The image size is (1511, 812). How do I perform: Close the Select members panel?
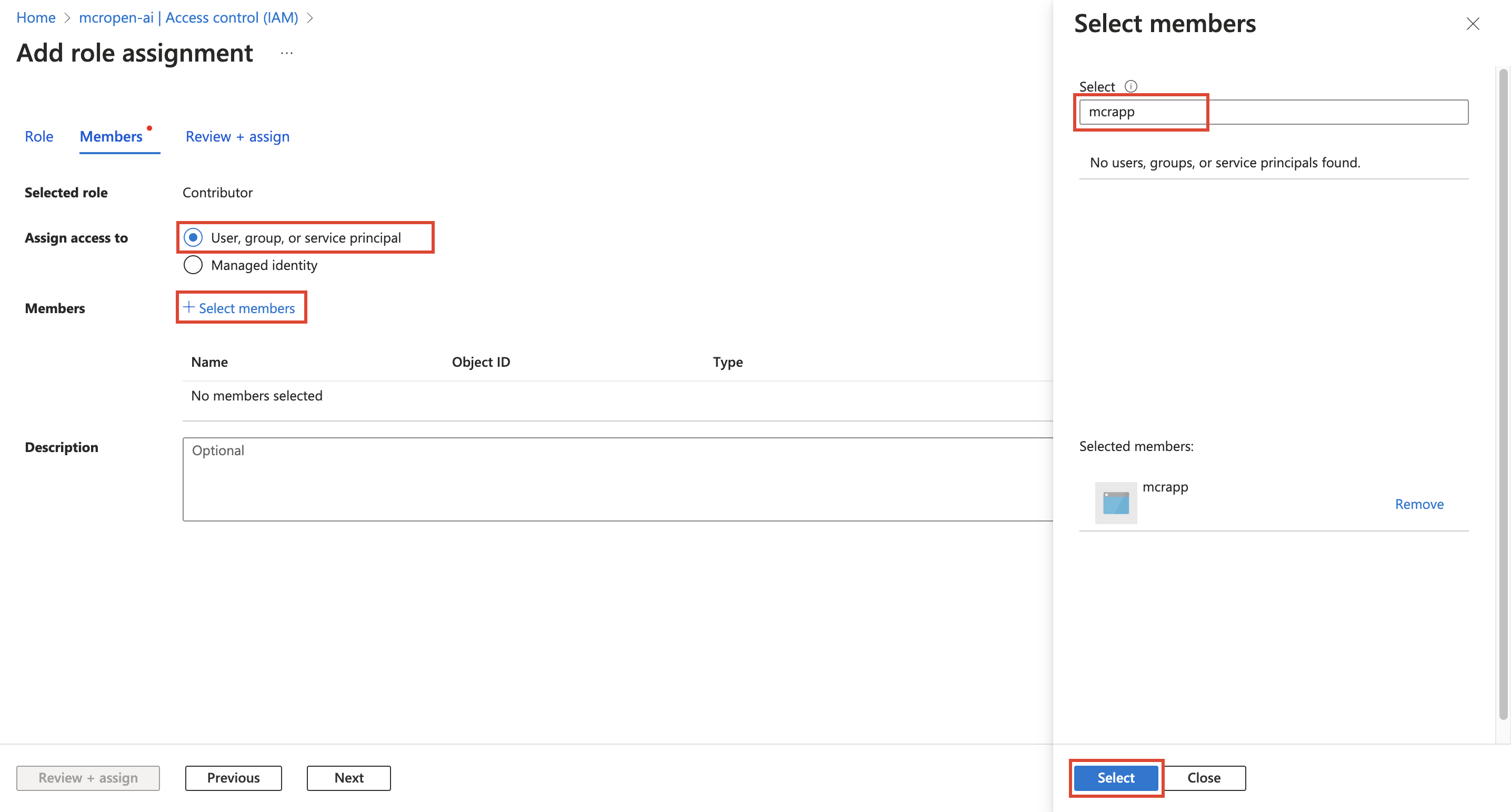coord(1472,24)
